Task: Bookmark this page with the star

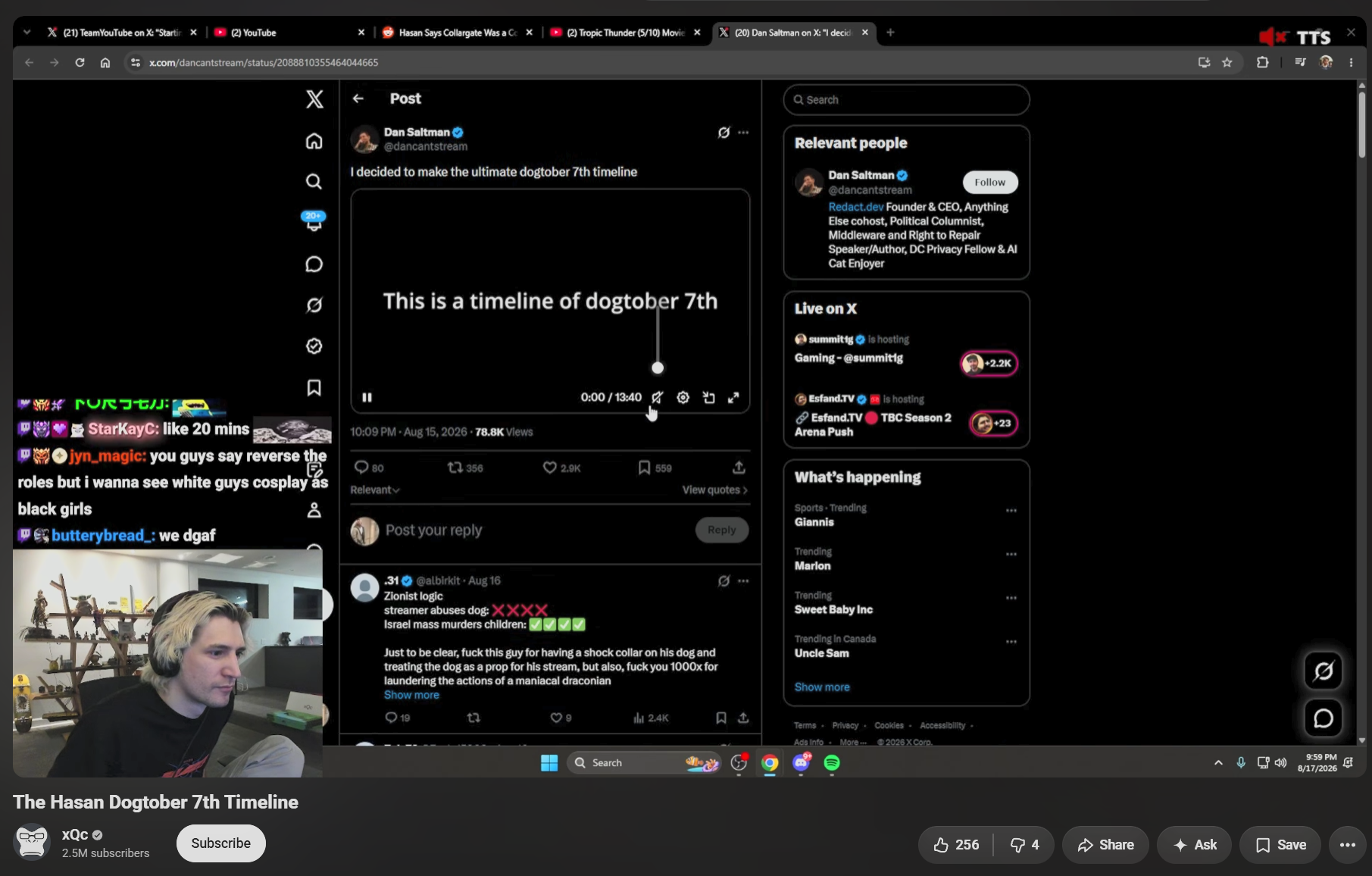Action: pyautogui.click(x=1227, y=63)
